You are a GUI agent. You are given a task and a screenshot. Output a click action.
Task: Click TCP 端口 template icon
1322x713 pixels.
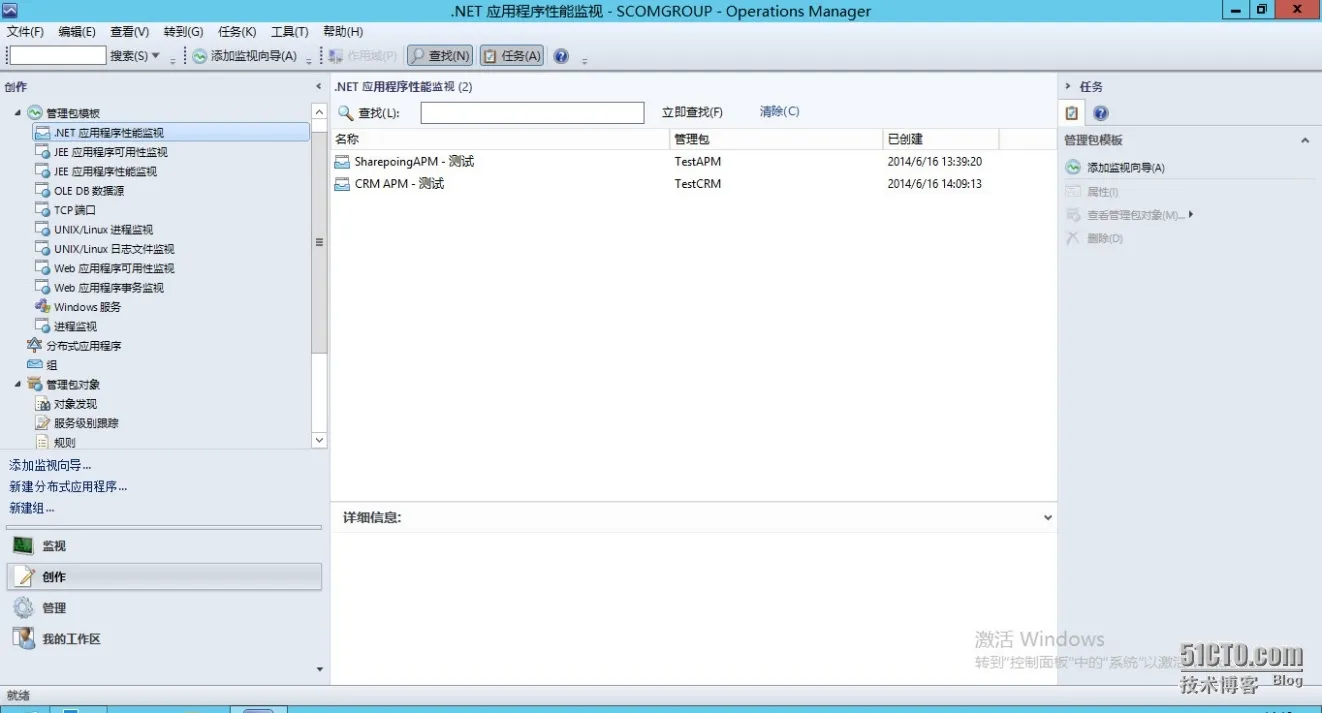coord(43,210)
